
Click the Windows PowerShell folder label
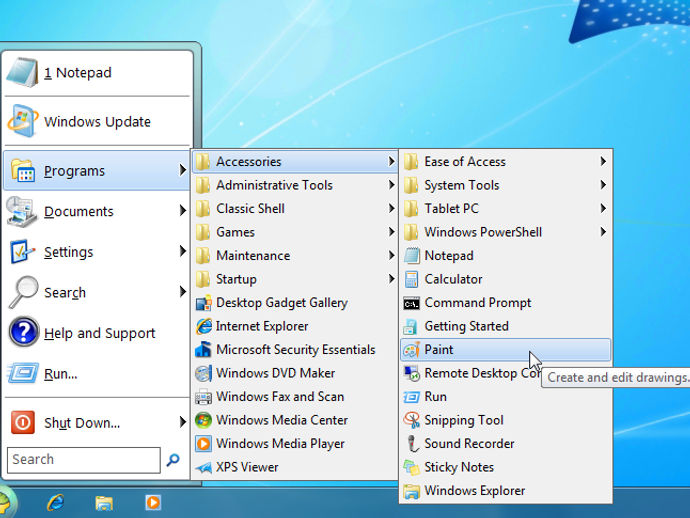tap(483, 232)
